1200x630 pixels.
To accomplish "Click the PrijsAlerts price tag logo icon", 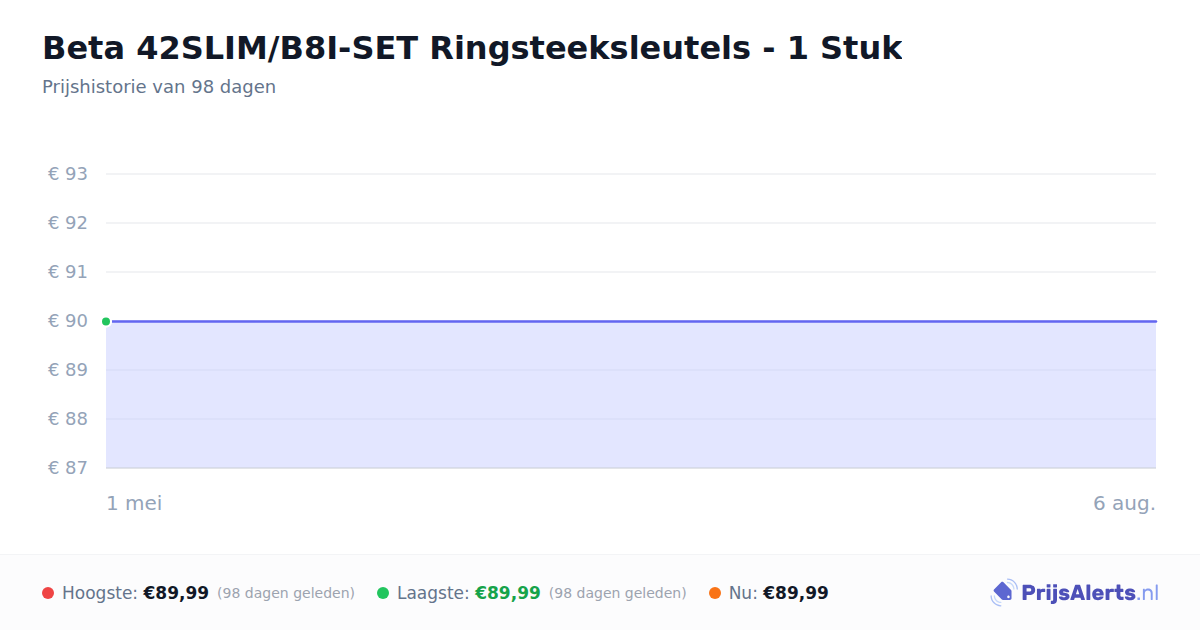I will click(x=1003, y=593).
